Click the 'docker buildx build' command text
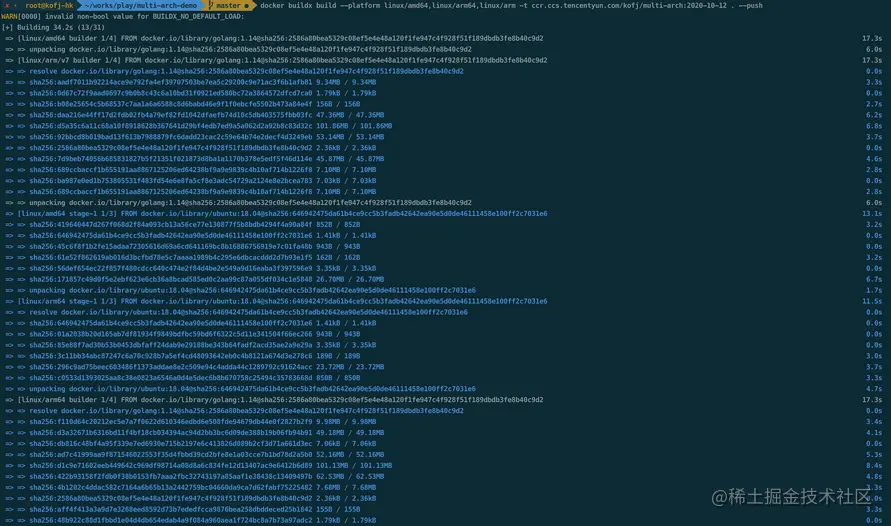Image resolution: width=891 pixels, height=526 pixels. (298, 5)
